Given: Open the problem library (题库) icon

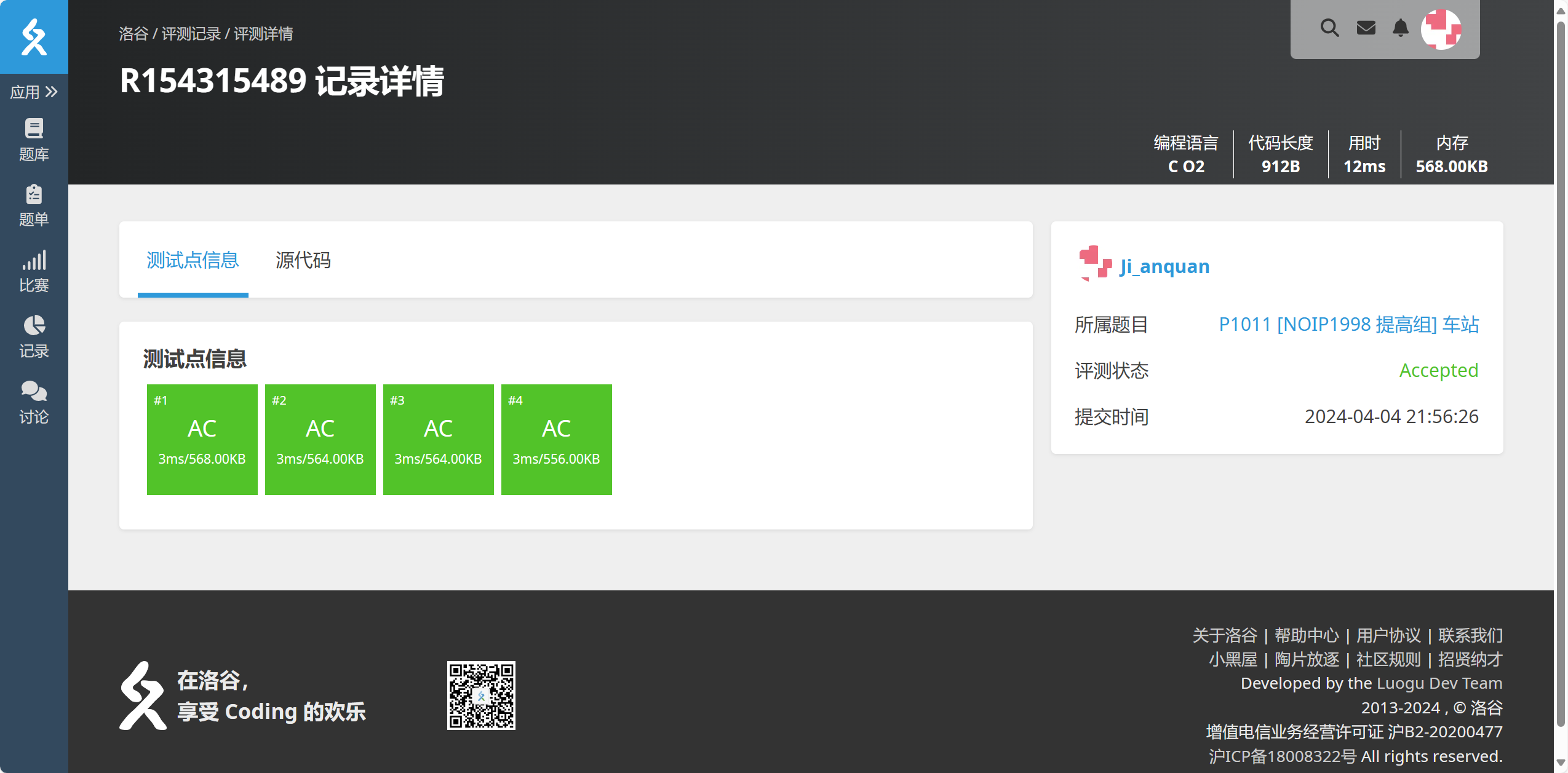Looking at the screenshot, I should click(x=34, y=140).
